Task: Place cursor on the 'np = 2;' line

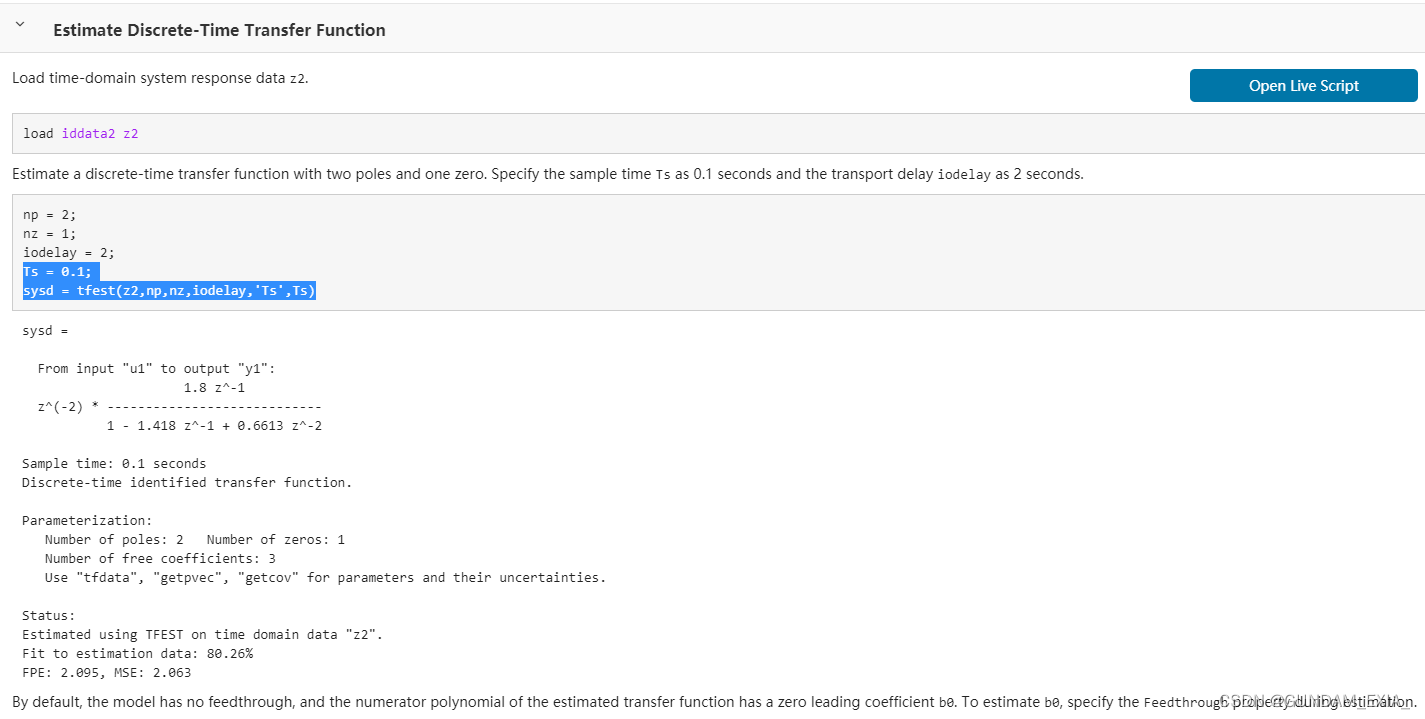Action: click(49, 214)
